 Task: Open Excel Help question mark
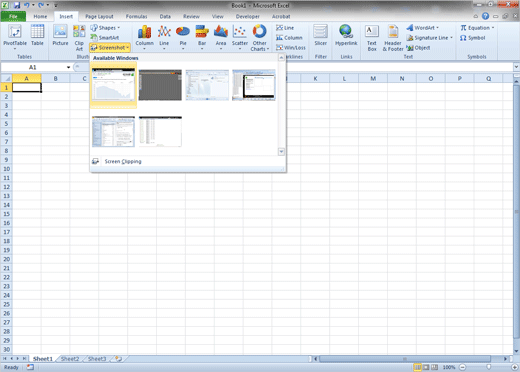click(x=485, y=16)
